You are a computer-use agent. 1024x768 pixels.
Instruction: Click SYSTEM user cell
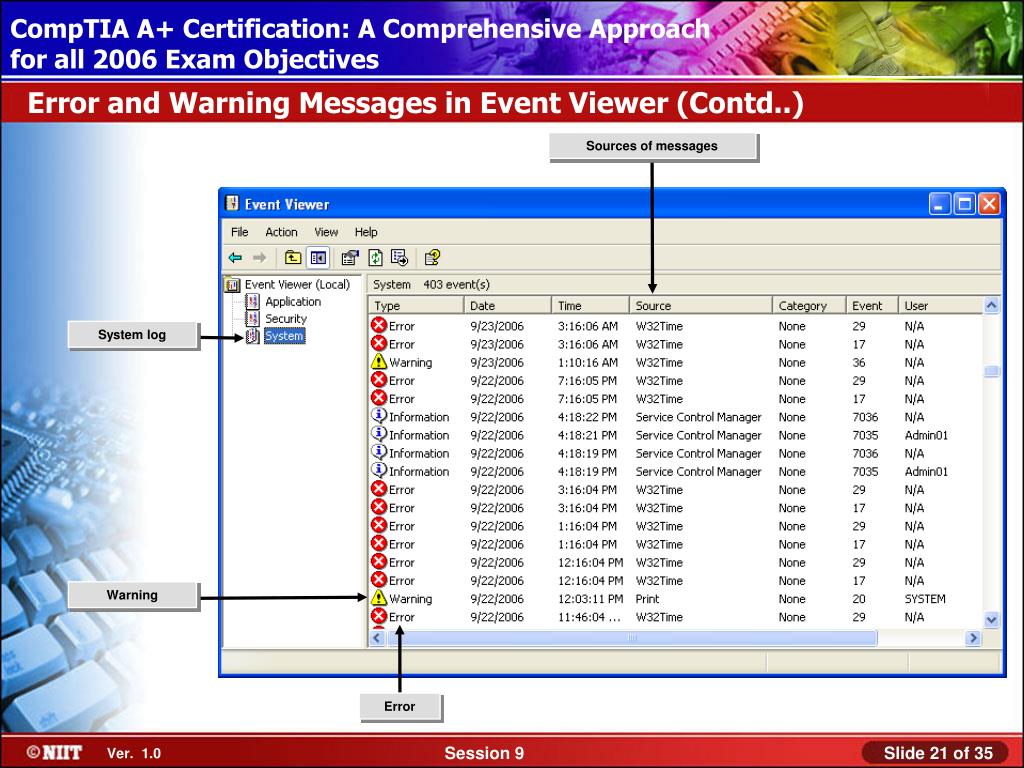click(x=925, y=599)
